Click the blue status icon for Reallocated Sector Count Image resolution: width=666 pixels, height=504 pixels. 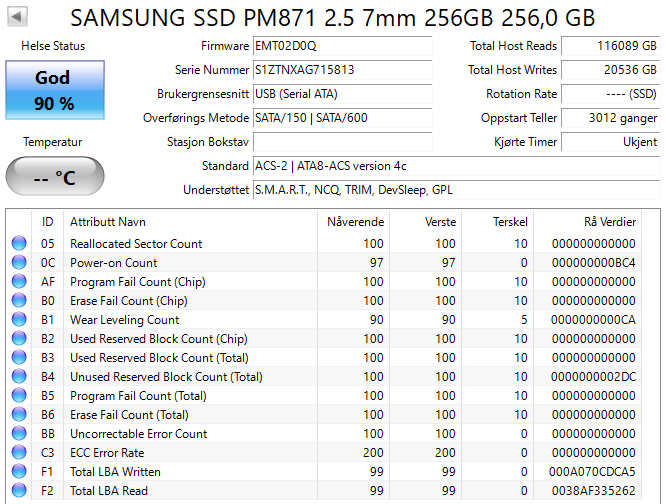tap(19, 244)
